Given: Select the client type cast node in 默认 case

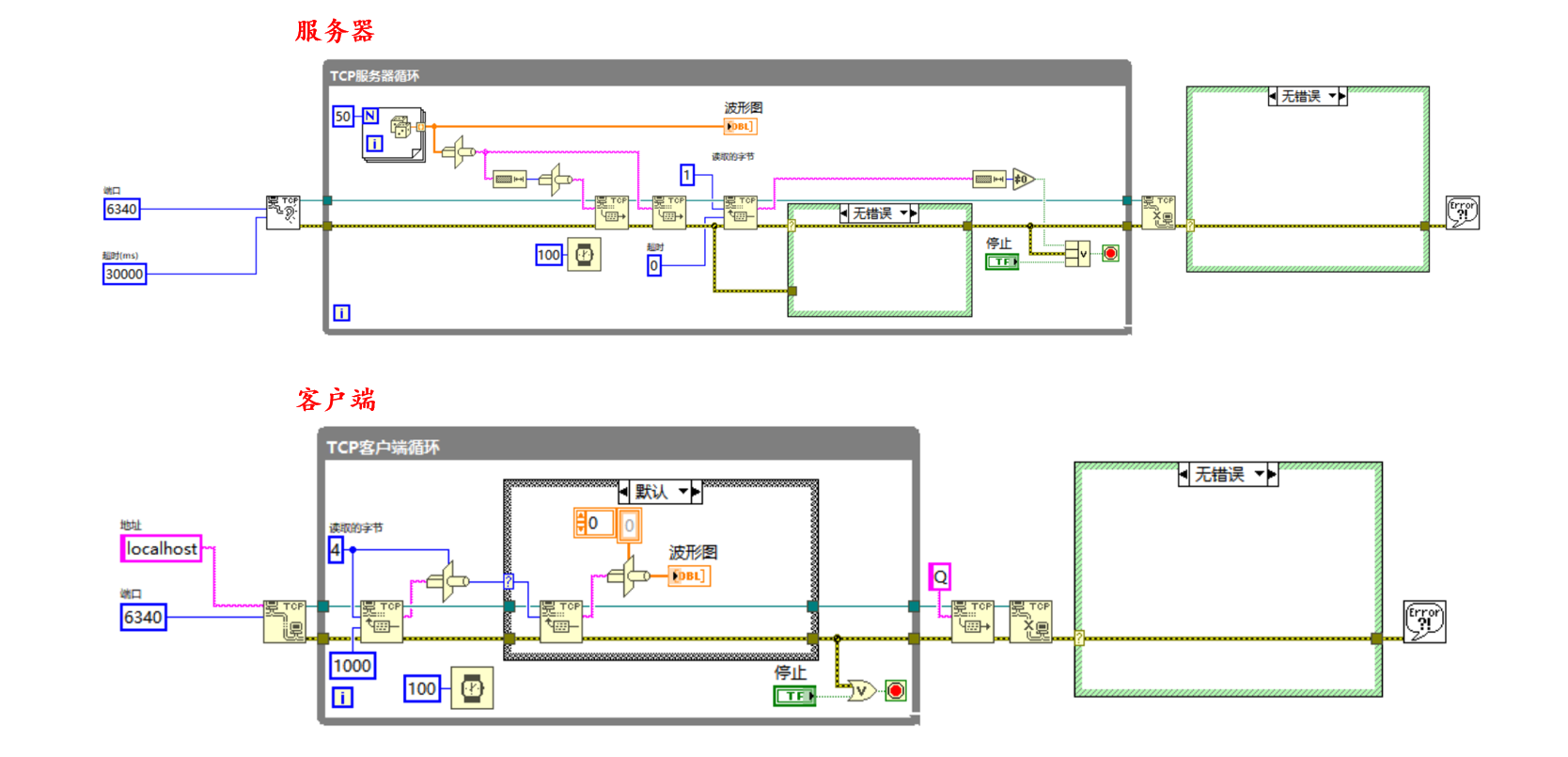Looking at the screenshot, I should tap(628, 576).
